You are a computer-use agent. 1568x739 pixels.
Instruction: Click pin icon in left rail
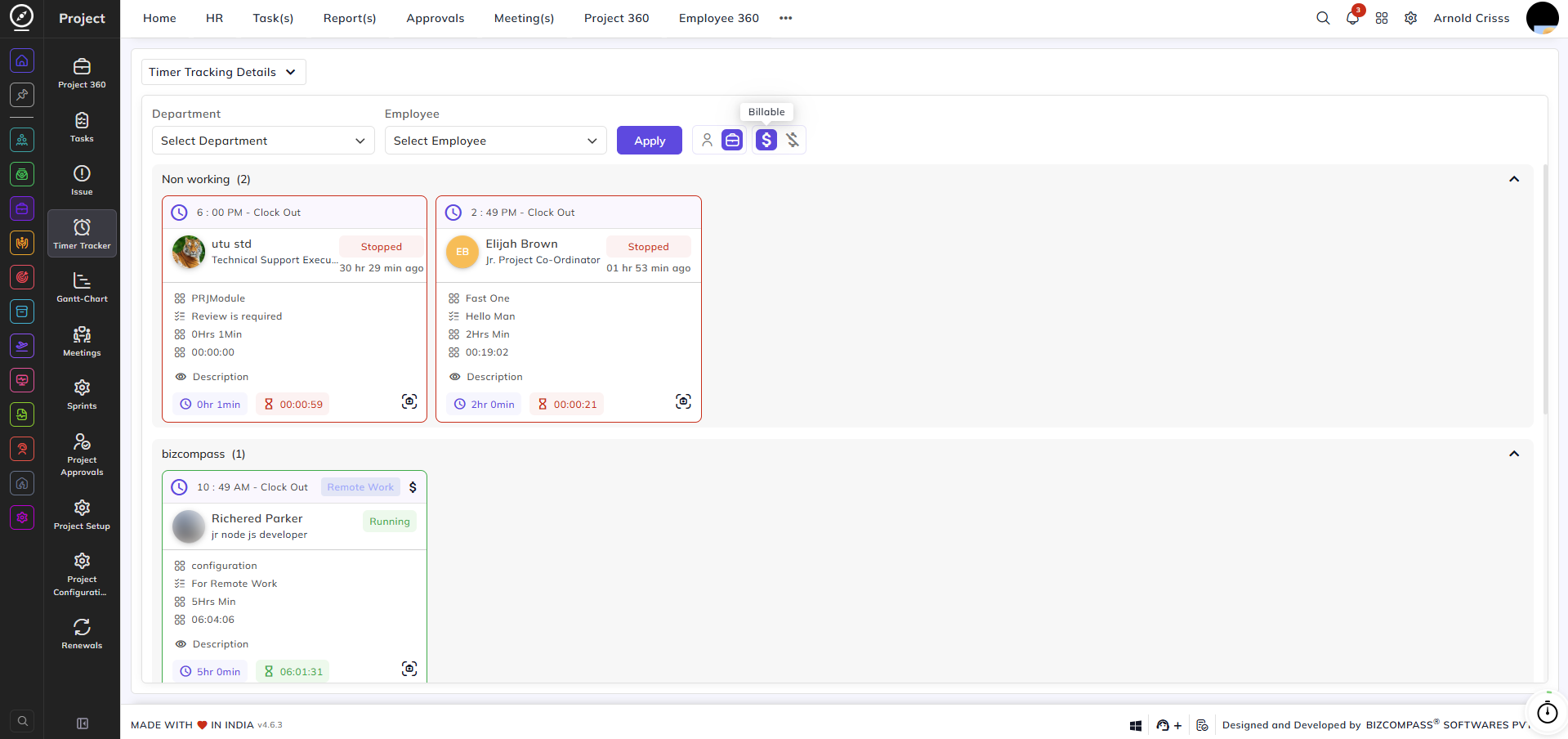(x=22, y=95)
